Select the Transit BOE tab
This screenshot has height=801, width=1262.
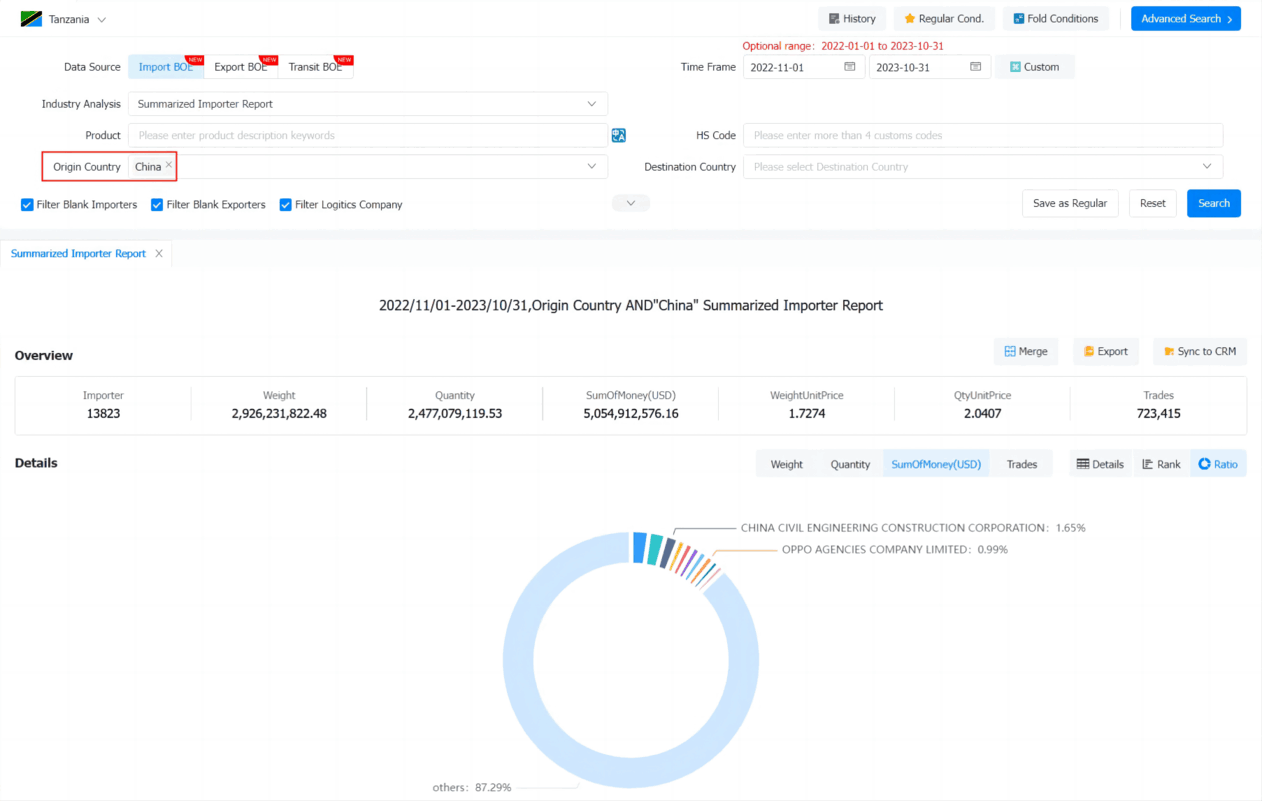tap(315, 67)
